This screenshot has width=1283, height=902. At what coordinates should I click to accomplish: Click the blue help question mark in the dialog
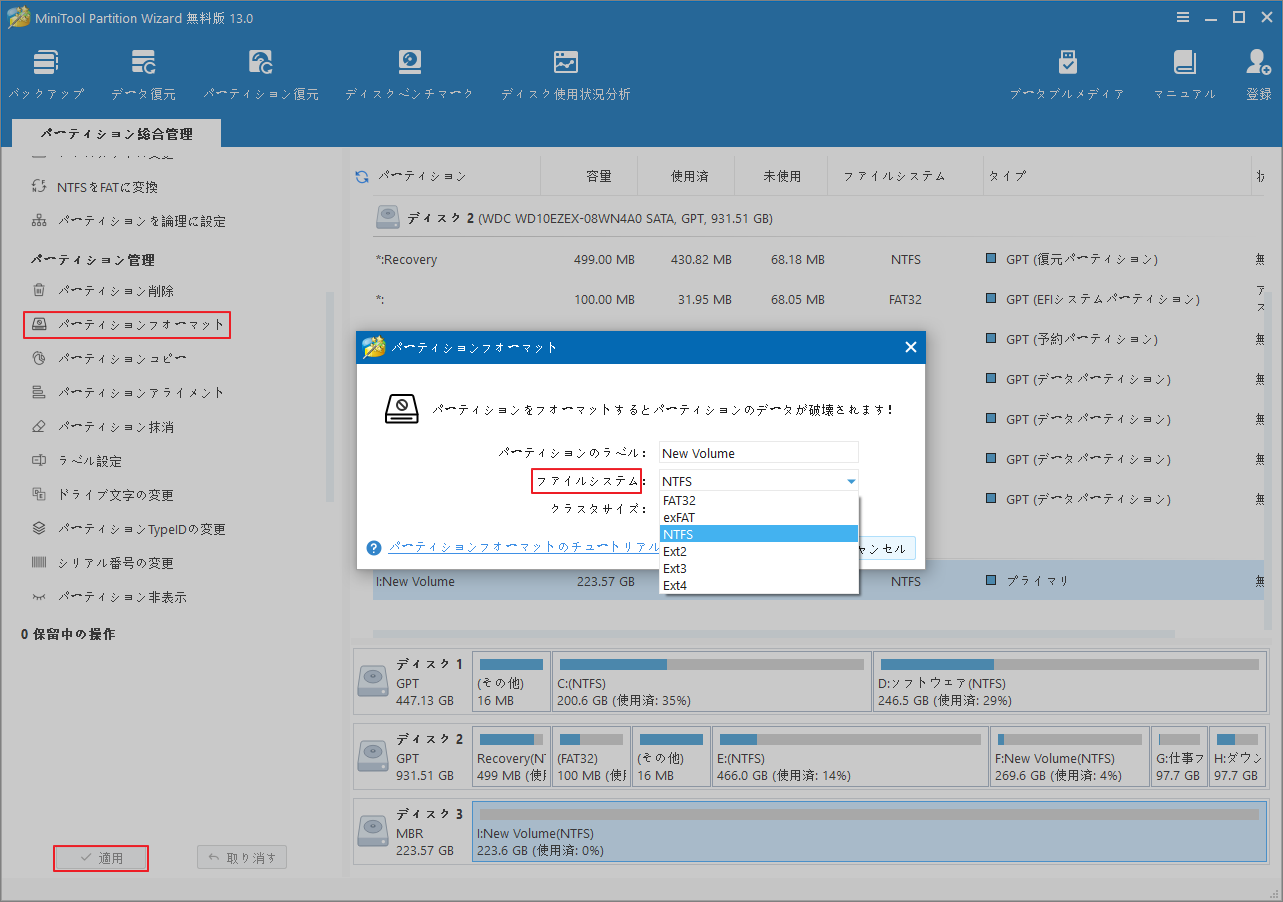(x=373, y=547)
